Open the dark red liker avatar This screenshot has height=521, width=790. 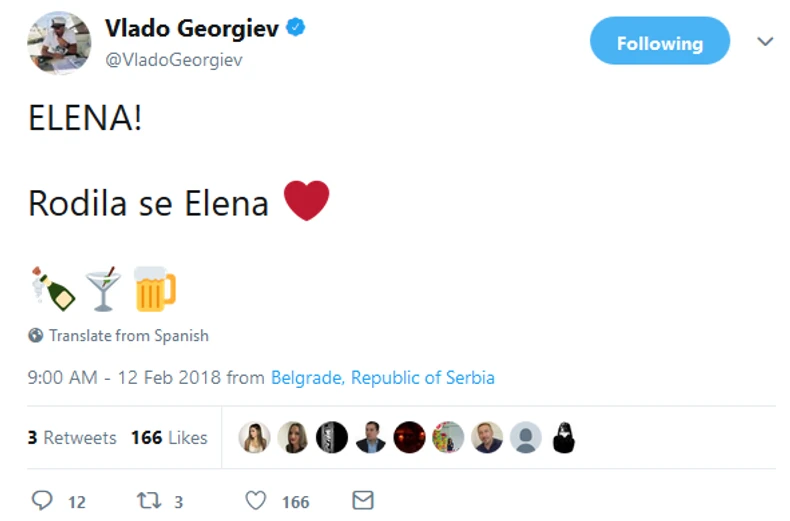(409, 437)
